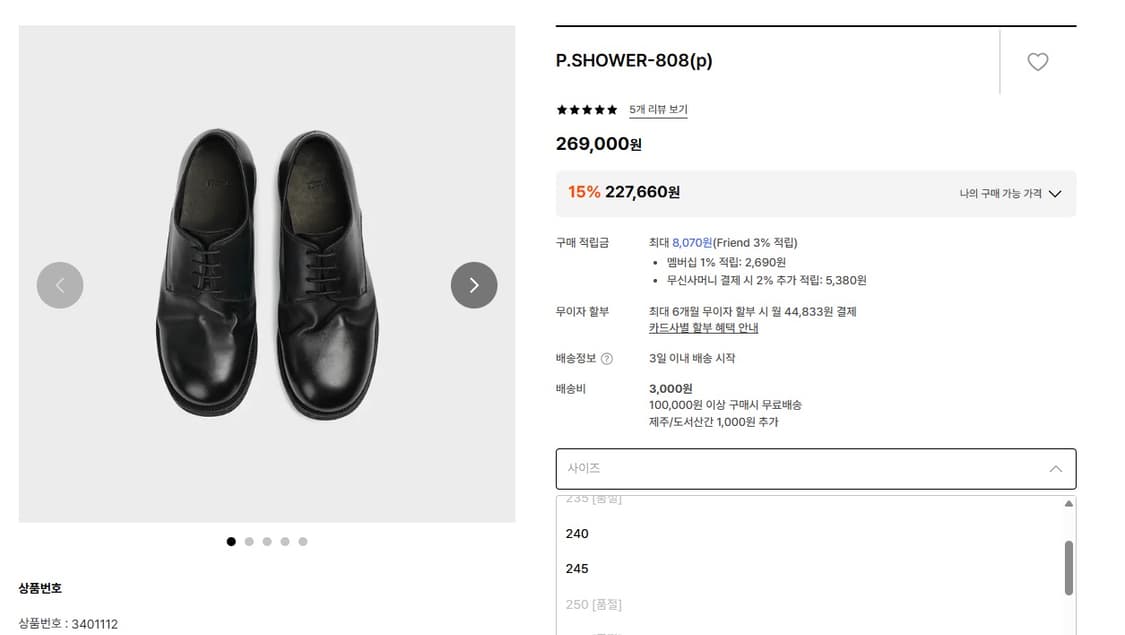Click shipping info question mark icon
This screenshot has width=1125, height=635.
pos(607,359)
